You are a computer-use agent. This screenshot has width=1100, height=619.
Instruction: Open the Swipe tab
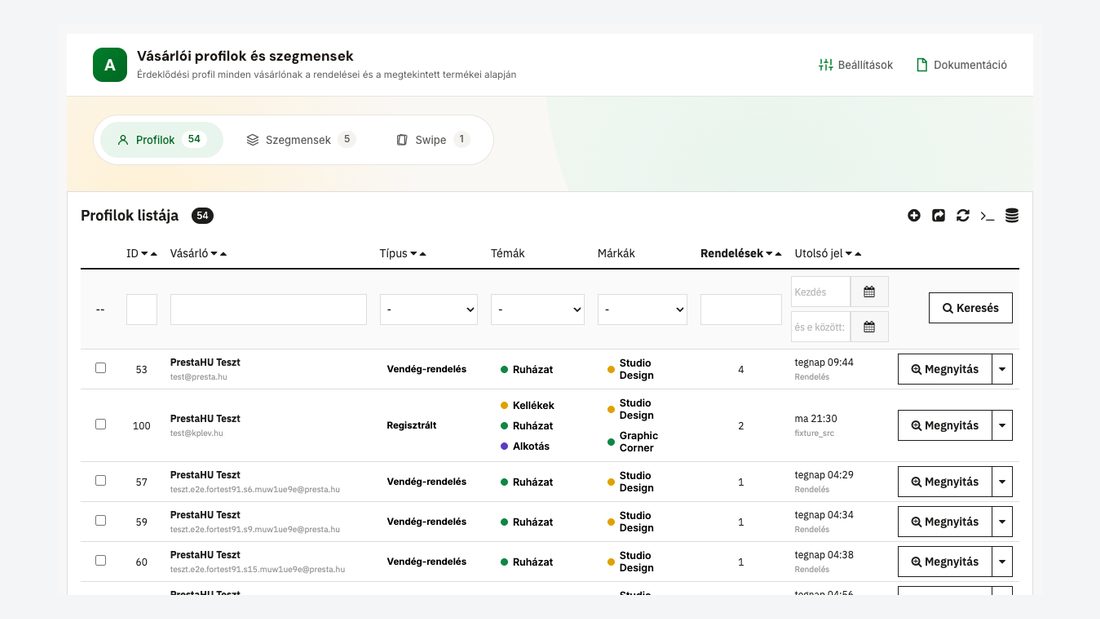click(432, 140)
